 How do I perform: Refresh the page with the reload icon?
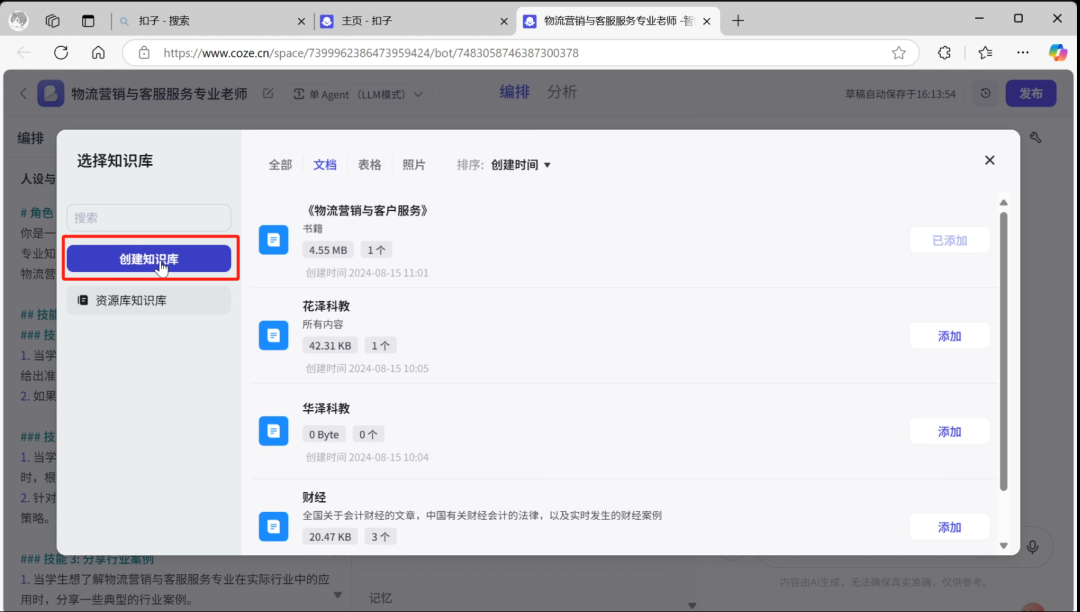pyautogui.click(x=60, y=53)
